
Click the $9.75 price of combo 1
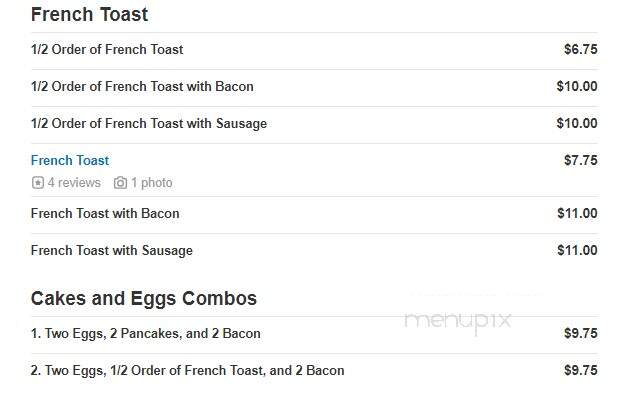pyautogui.click(x=581, y=334)
